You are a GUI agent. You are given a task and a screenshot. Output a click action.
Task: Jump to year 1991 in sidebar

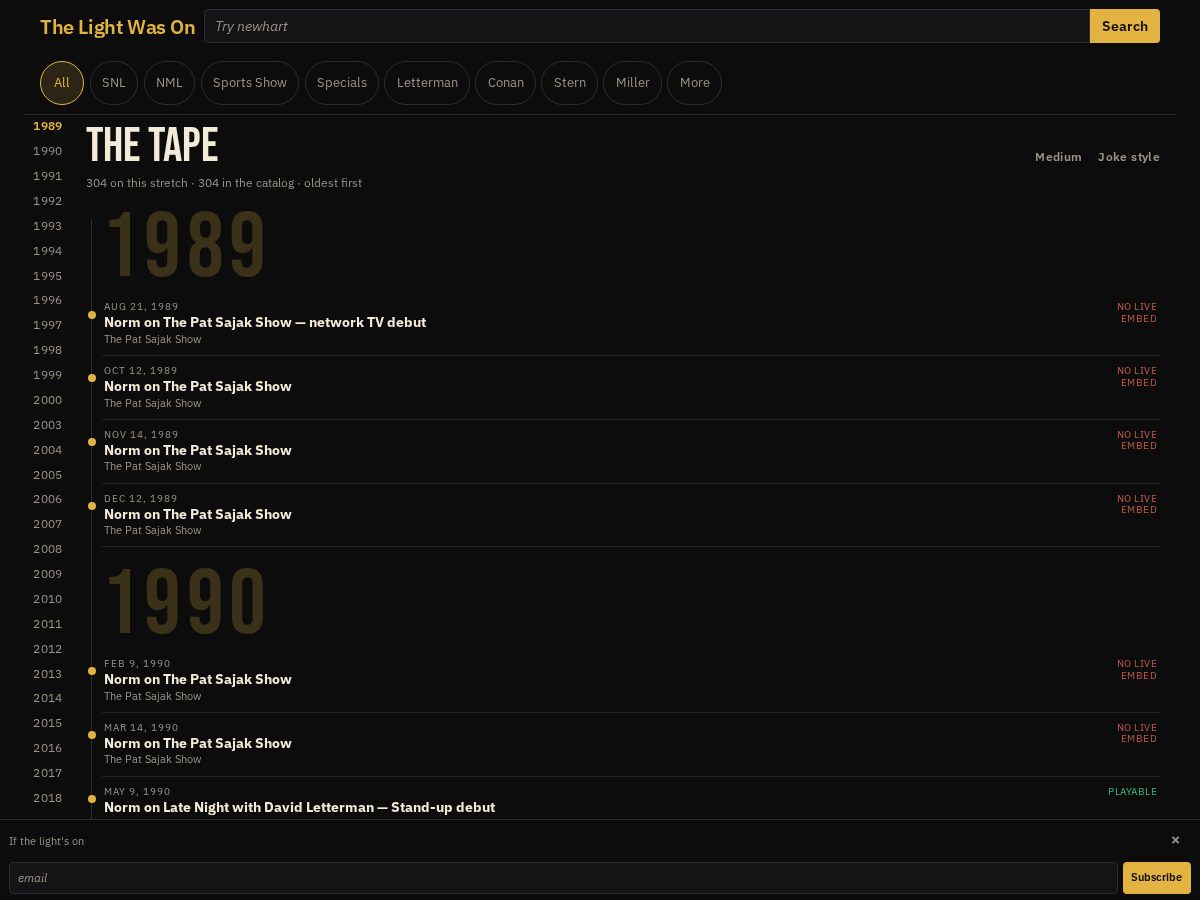coord(47,176)
